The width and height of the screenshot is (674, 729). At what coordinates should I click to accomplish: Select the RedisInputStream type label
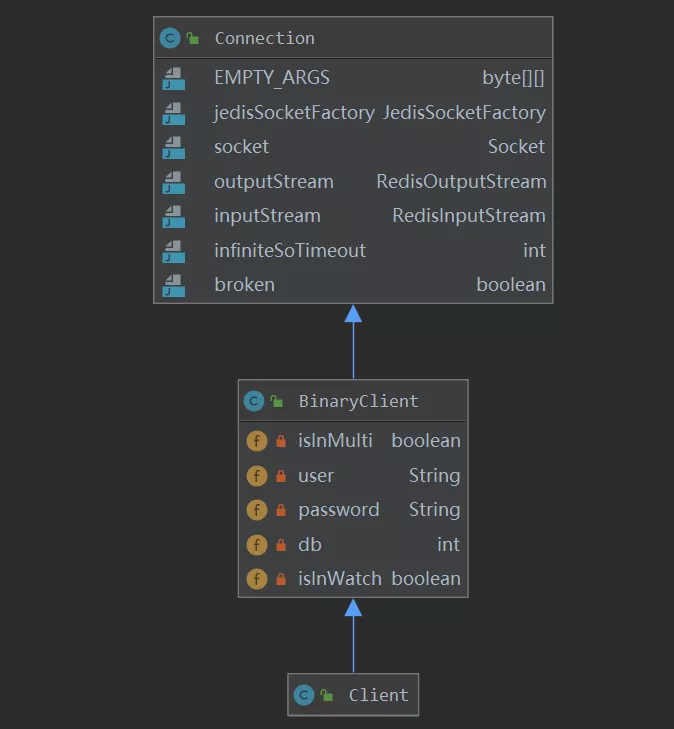(469, 216)
